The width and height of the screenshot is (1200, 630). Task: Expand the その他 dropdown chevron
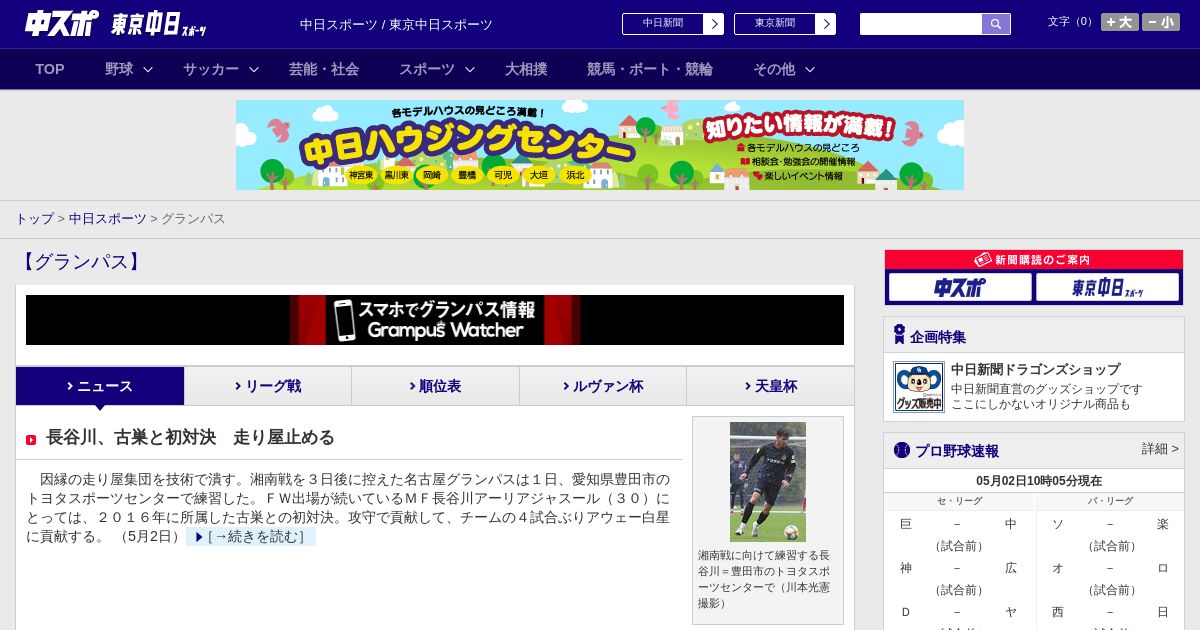click(x=810, y=69)
